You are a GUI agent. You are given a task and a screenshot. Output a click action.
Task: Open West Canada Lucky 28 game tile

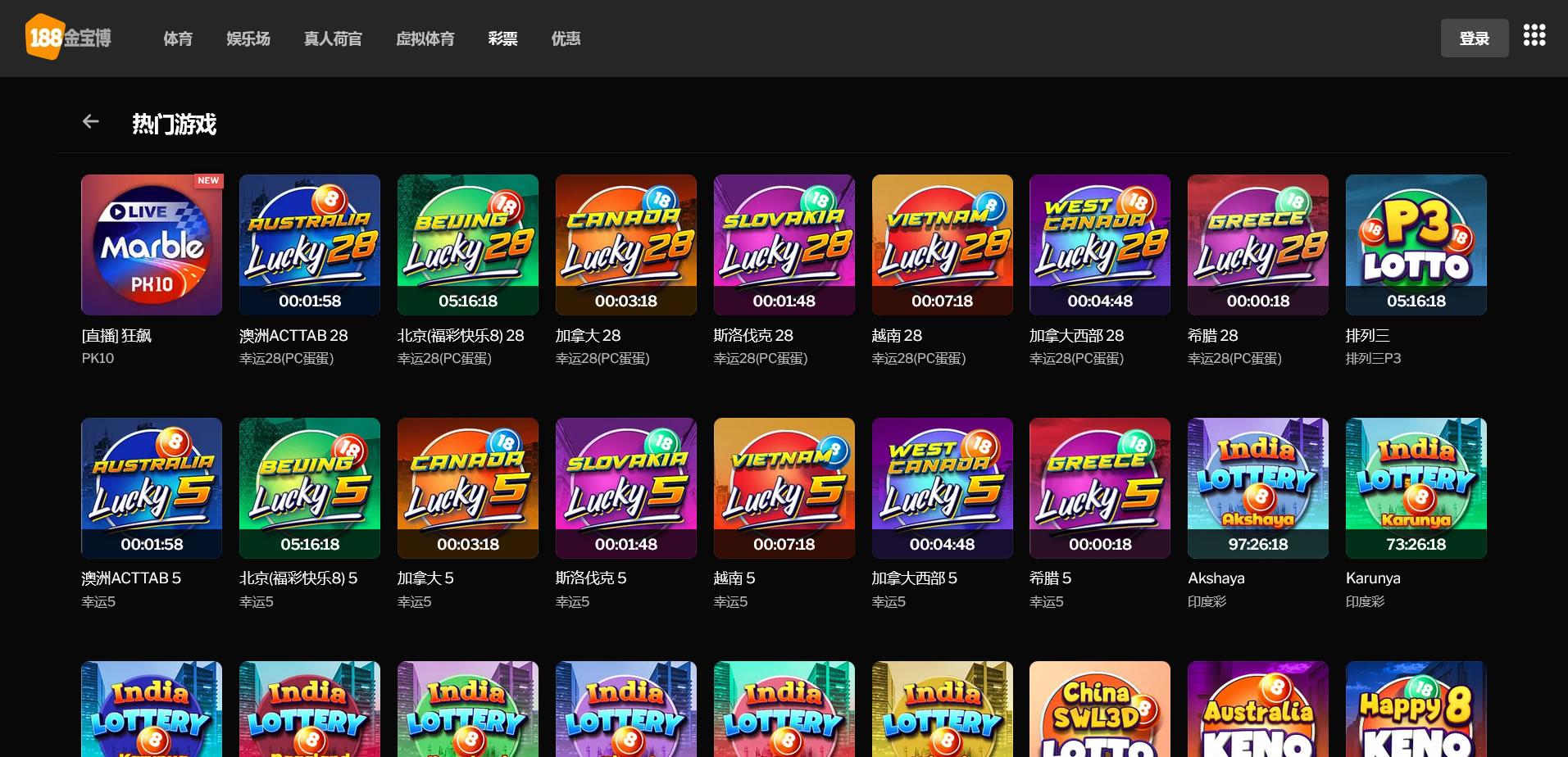pyautogui.click(x=1100, y=245)
